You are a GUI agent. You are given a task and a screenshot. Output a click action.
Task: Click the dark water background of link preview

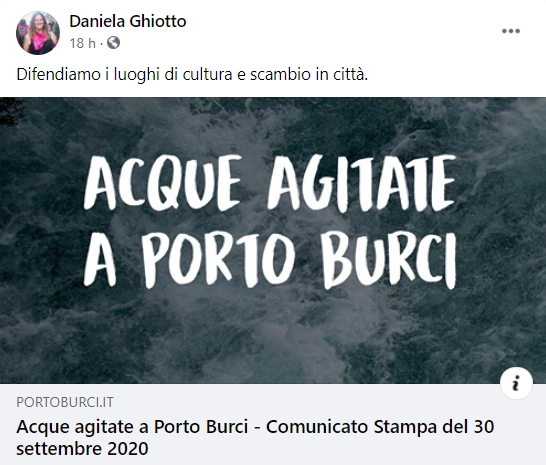click(273, 334)
